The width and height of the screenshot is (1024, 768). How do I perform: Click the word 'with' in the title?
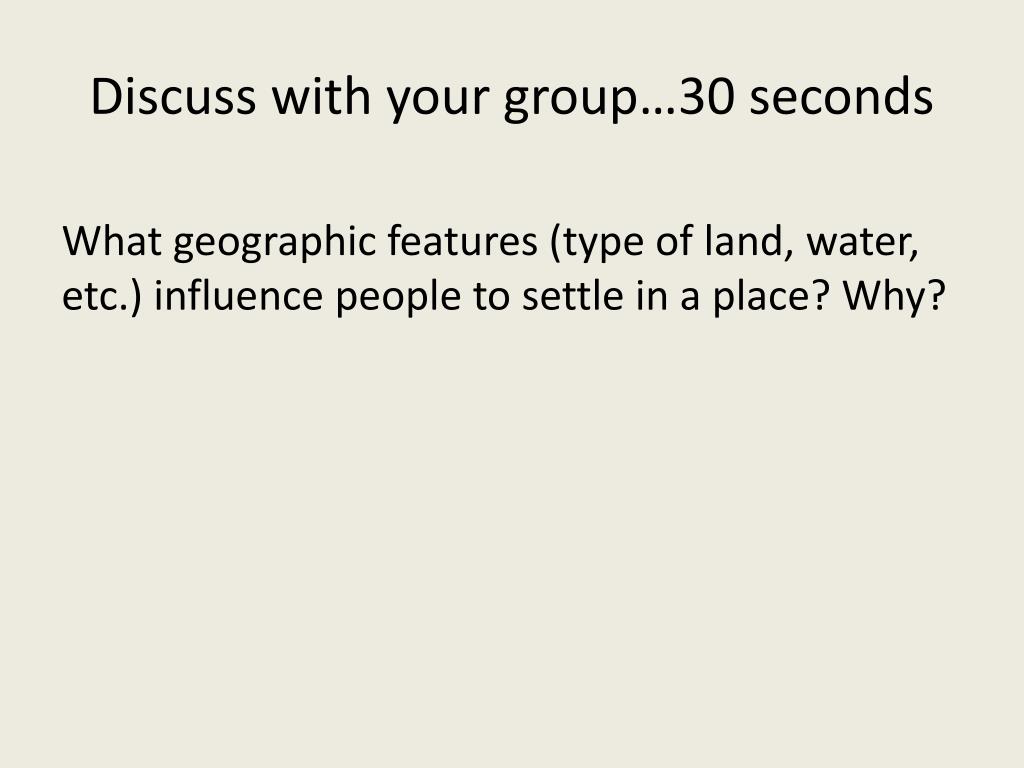[x=321, y=96]
